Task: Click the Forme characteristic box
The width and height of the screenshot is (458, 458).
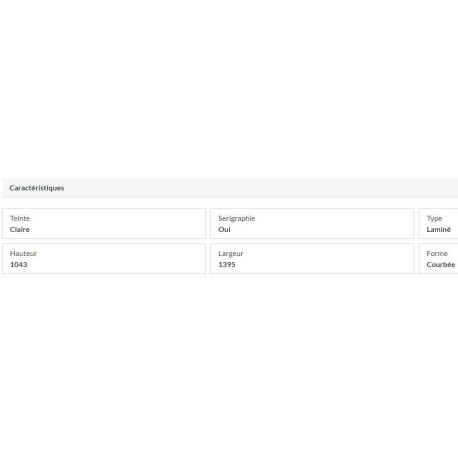Action: [438, 259]
